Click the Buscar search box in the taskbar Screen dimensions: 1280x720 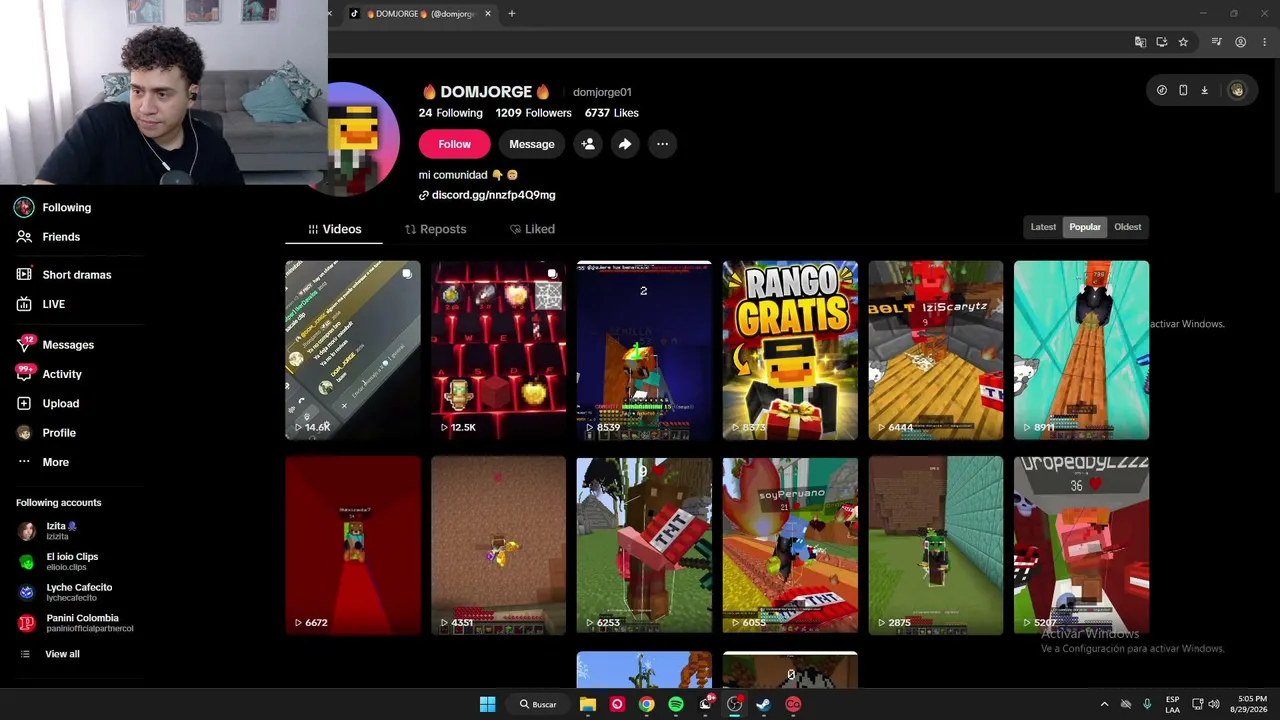coord(538,704)
